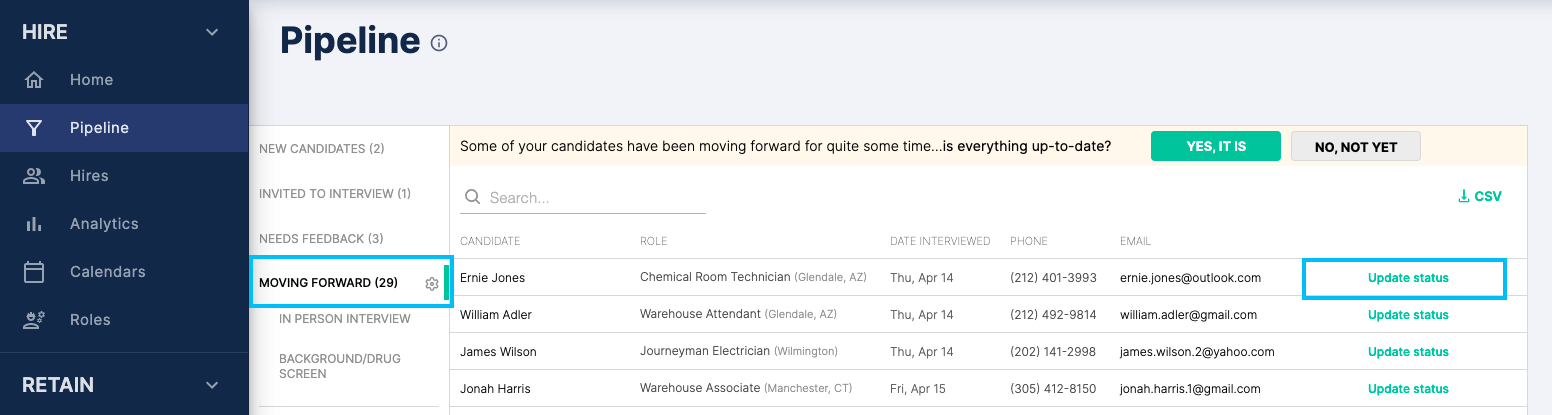Click the Calendars calendar icon
This screenshot has width=1552, height=415.
click(34, 272)
